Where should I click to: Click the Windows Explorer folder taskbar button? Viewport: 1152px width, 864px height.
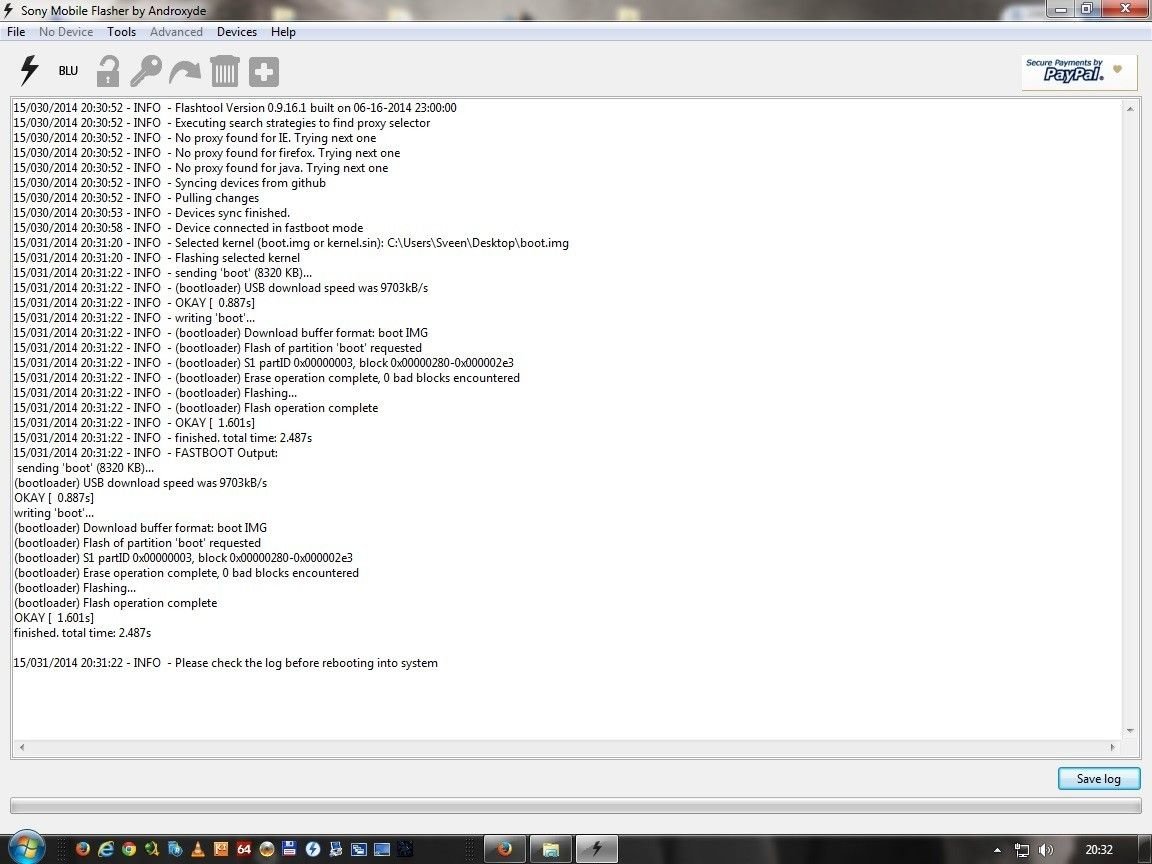pos(550,849)
